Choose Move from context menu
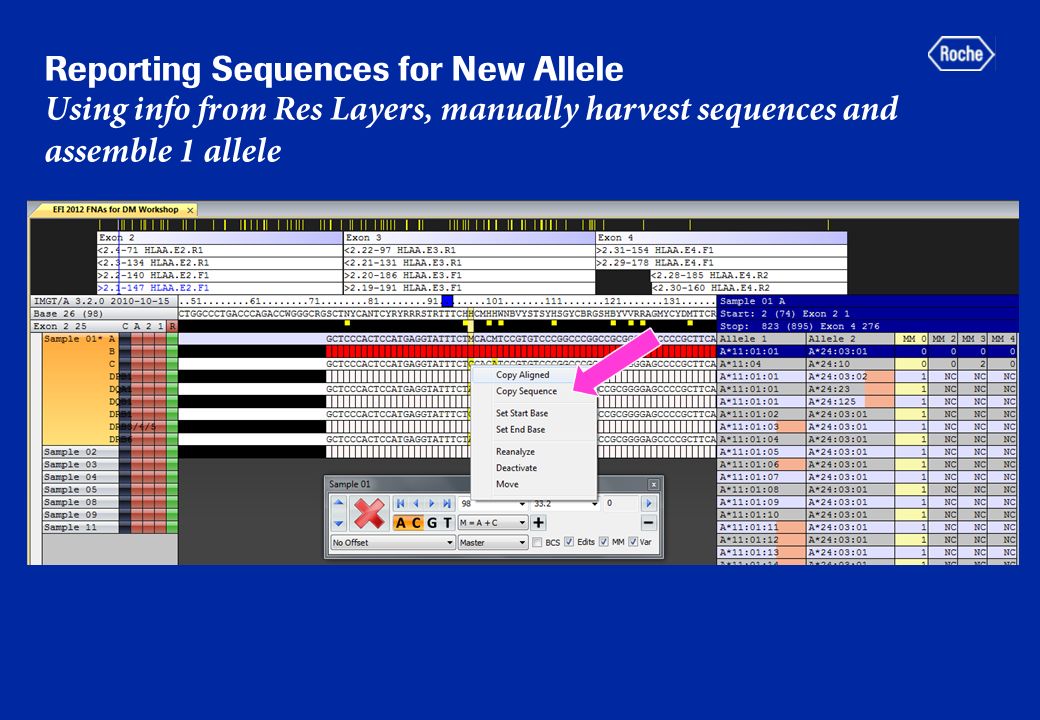 (x=507, y=485)
